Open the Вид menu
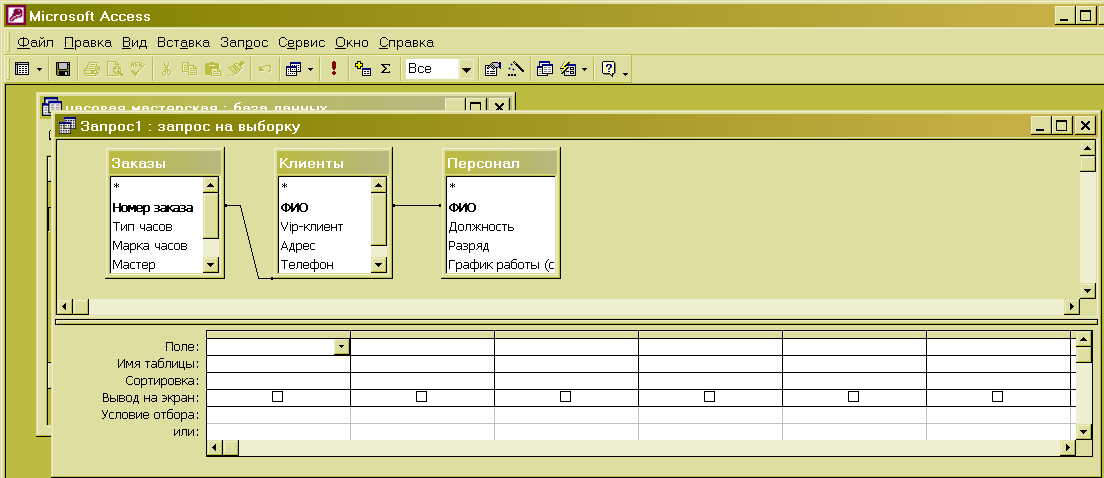This screenshot has height=478, width=1104. tap(134, 42)
